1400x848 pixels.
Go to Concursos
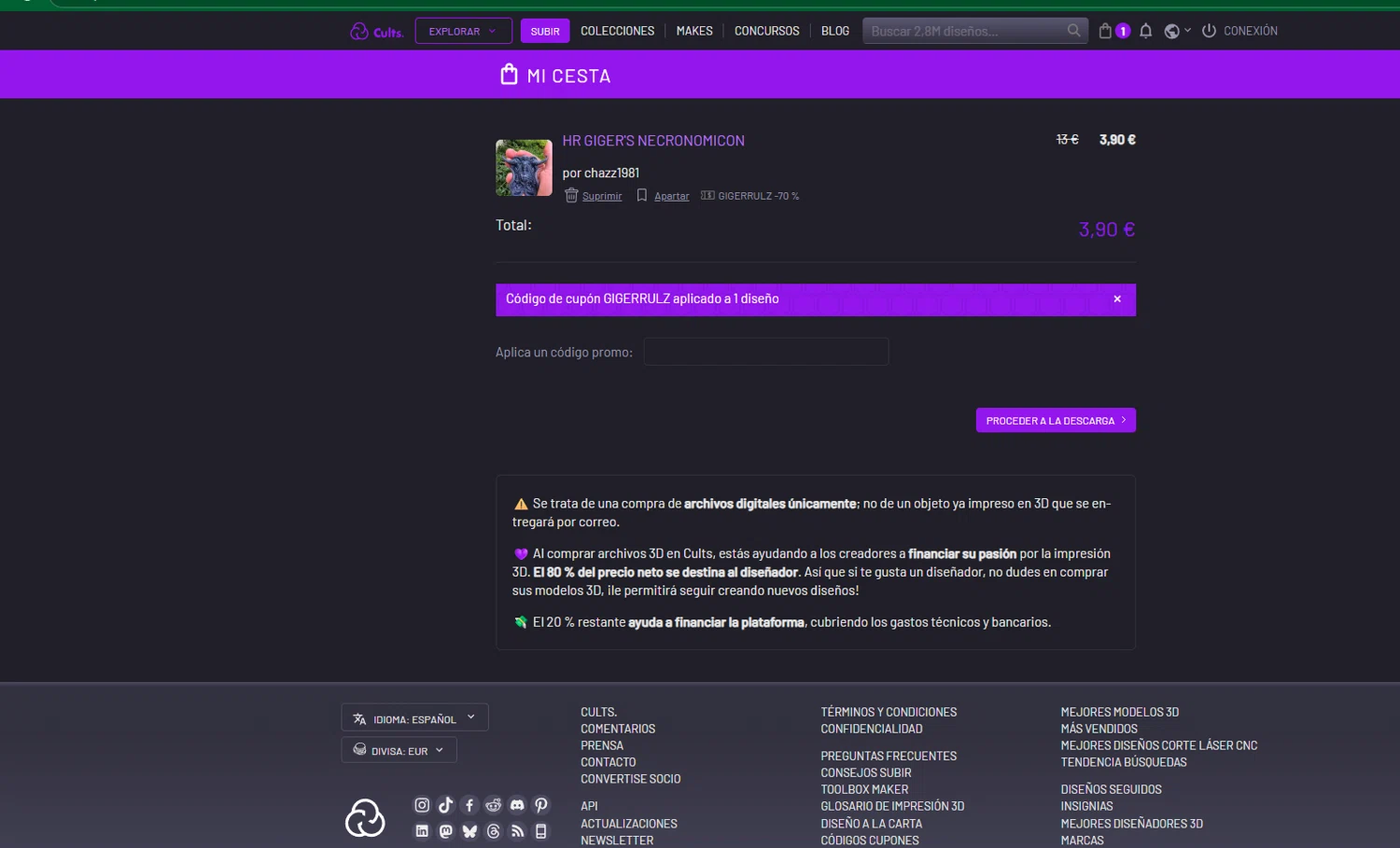click(x=767, y=31)
